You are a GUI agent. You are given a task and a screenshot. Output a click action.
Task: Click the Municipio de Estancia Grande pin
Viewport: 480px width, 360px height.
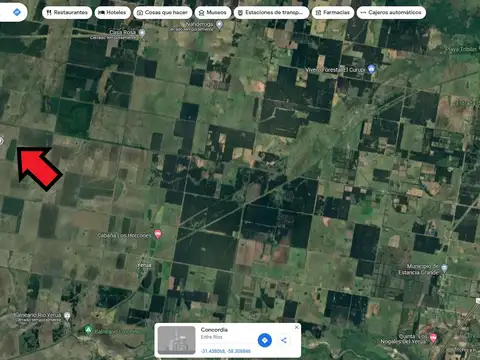444,268
